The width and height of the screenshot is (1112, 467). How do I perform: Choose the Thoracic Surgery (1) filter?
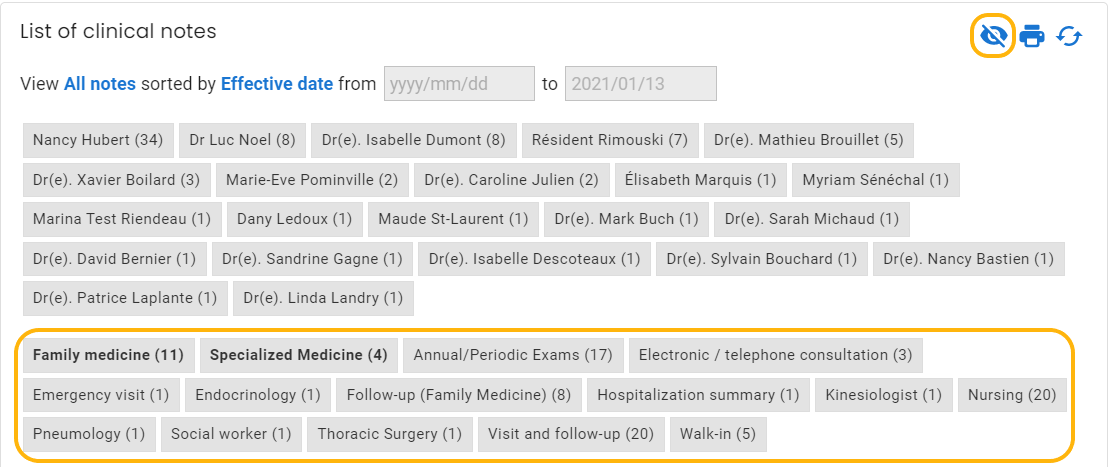[389, 434]
